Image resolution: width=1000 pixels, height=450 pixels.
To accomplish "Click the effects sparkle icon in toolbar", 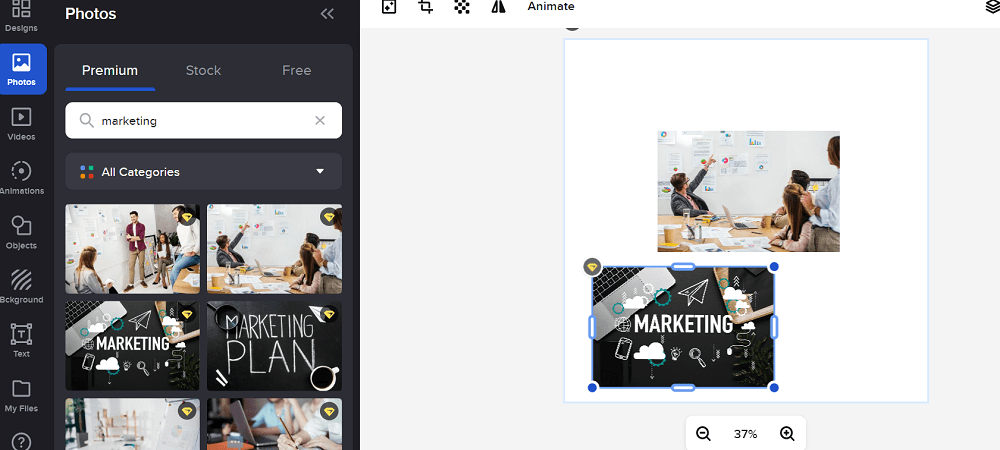I will (389, 6).
